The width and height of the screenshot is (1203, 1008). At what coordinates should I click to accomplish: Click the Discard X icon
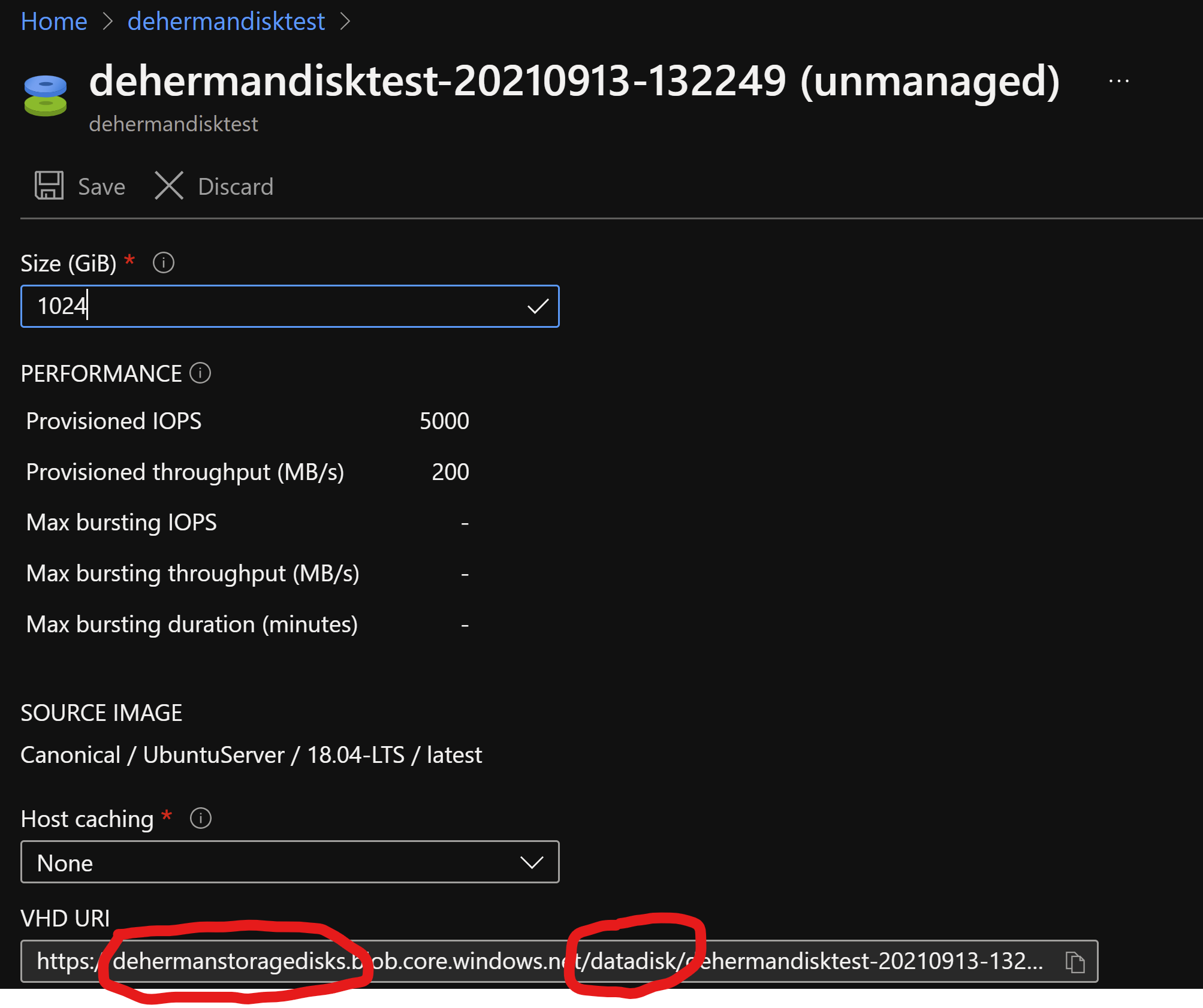click(169, 186)
